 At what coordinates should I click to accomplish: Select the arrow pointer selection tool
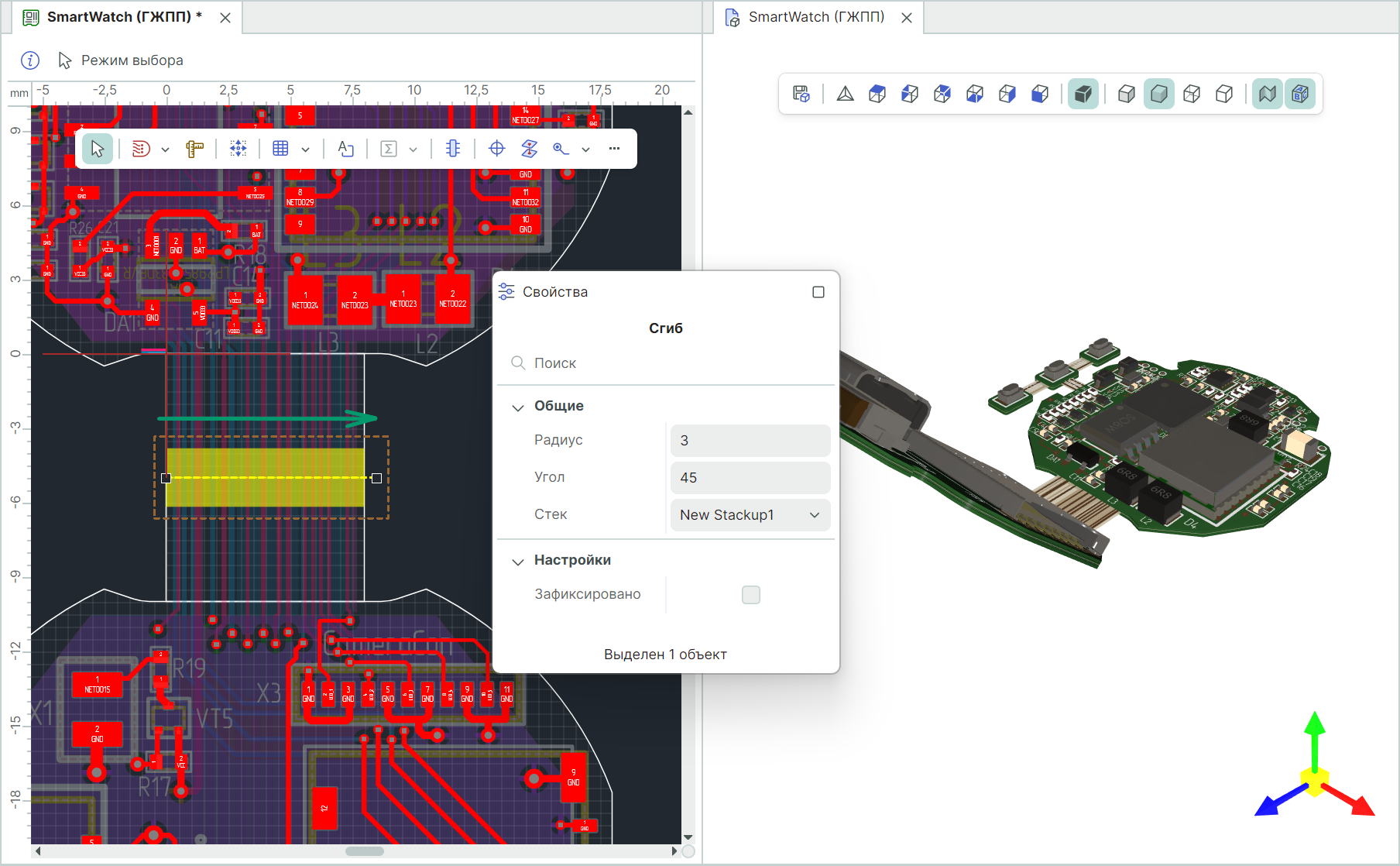click(98, 149)
